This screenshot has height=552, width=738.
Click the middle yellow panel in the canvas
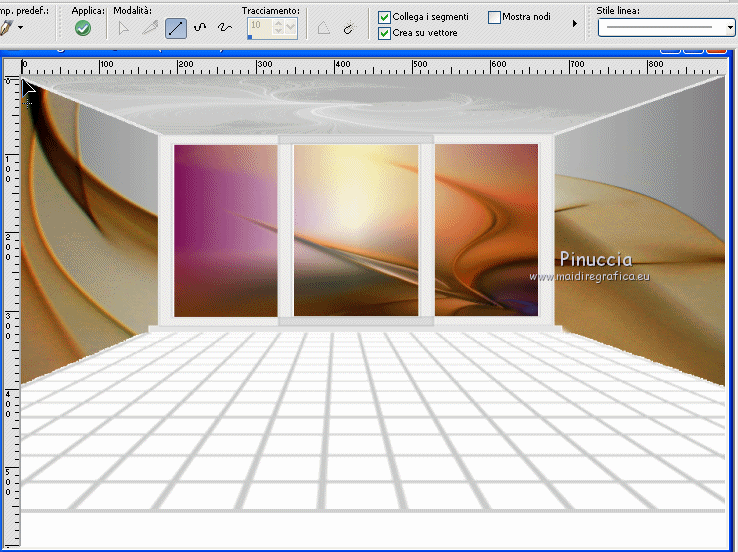click(x=356, y=230)
